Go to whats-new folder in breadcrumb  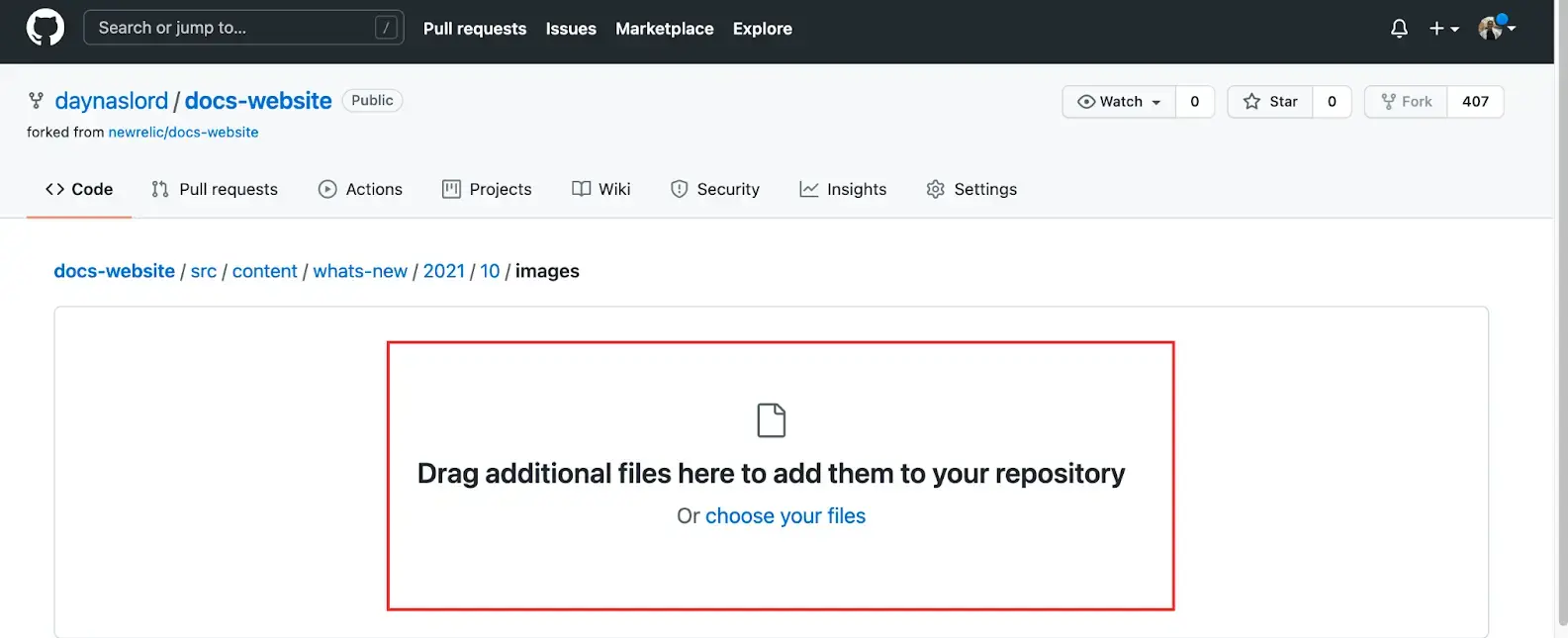pyautogui.click(x=360, y=271)
